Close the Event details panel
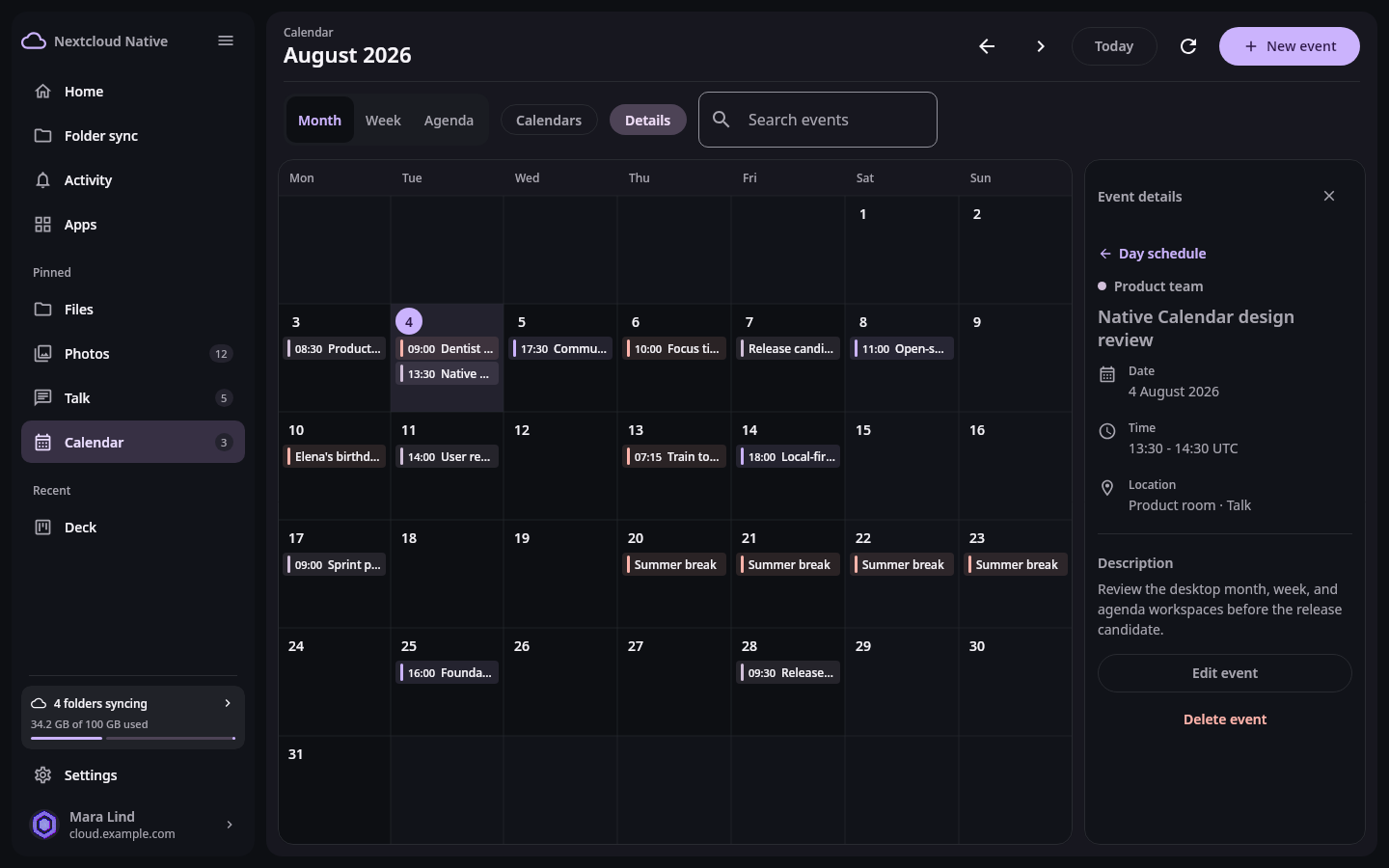 (x=1329, y=196)
